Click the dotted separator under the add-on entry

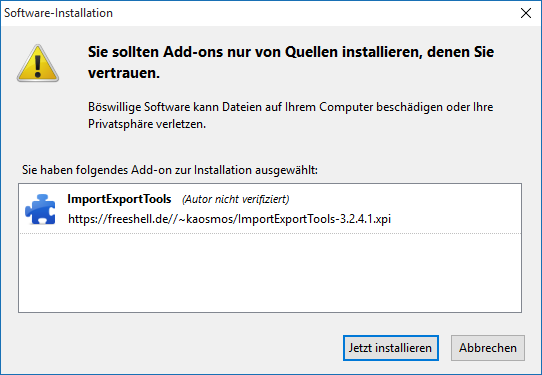tap(270, 233)
